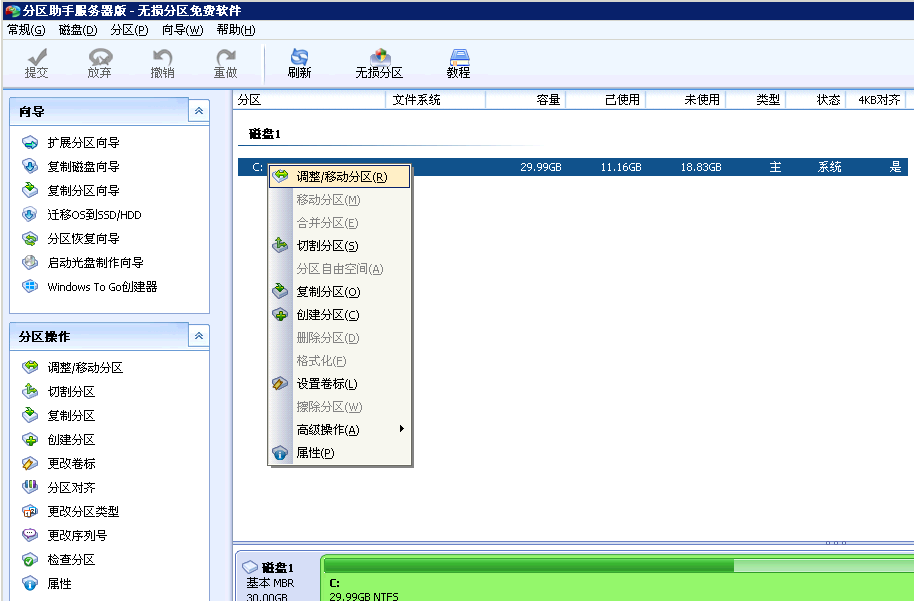Click the 状态 column header
The height and width of the screenshot is (601, 914).
coord(815,100)
